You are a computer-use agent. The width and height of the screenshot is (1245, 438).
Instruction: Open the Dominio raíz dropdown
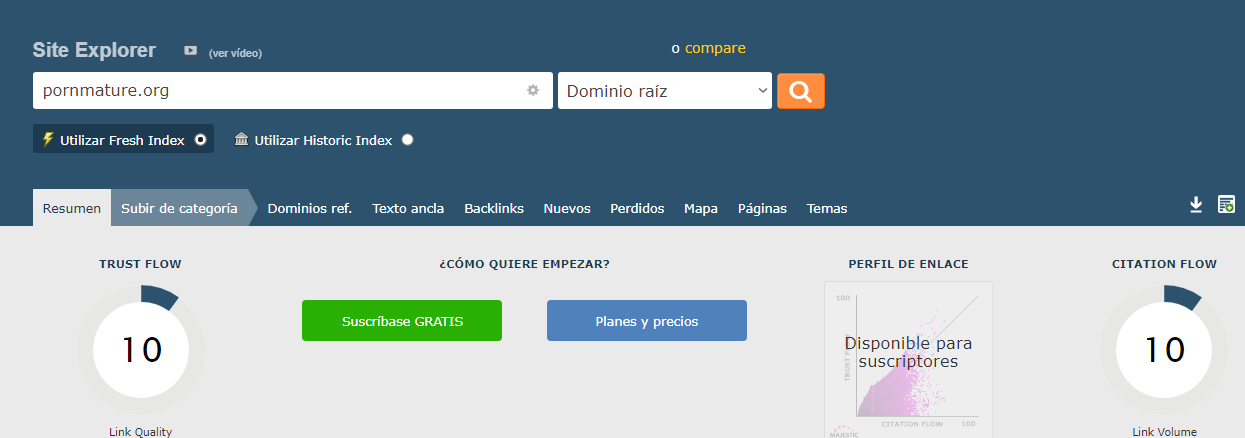665,91
